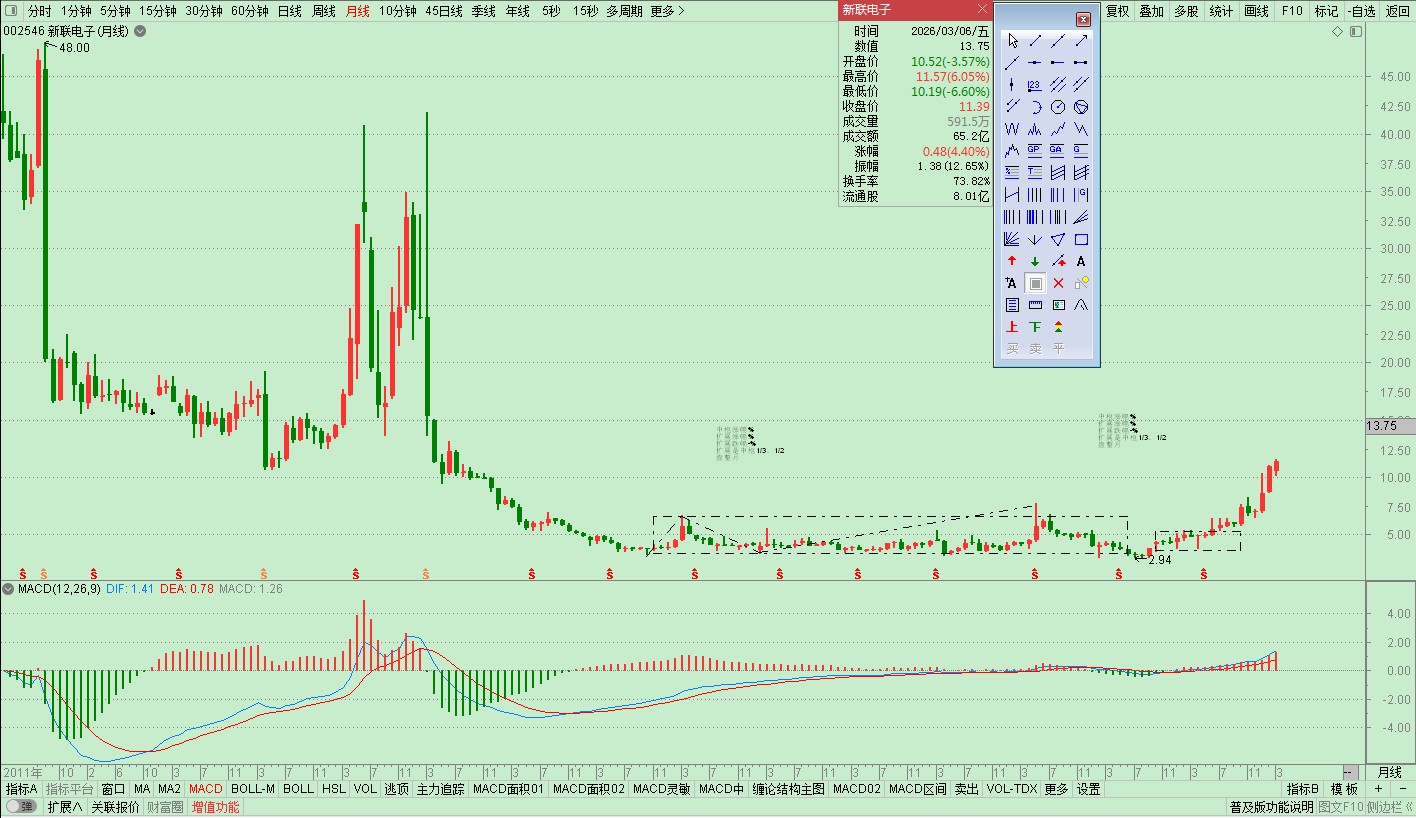Click the red X delete drawing icon
The image size is (1416, 818).
[x=1058, y=283]
